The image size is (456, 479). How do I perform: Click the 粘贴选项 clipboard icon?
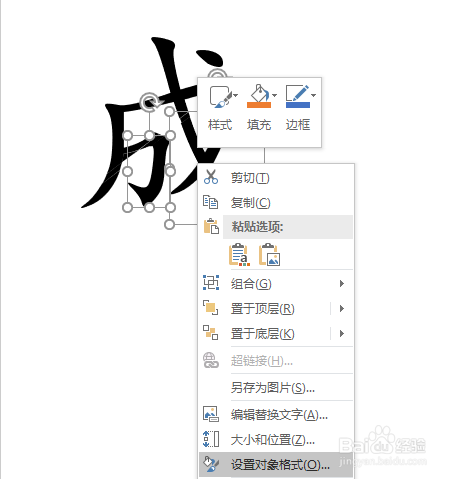coord(211,226)
